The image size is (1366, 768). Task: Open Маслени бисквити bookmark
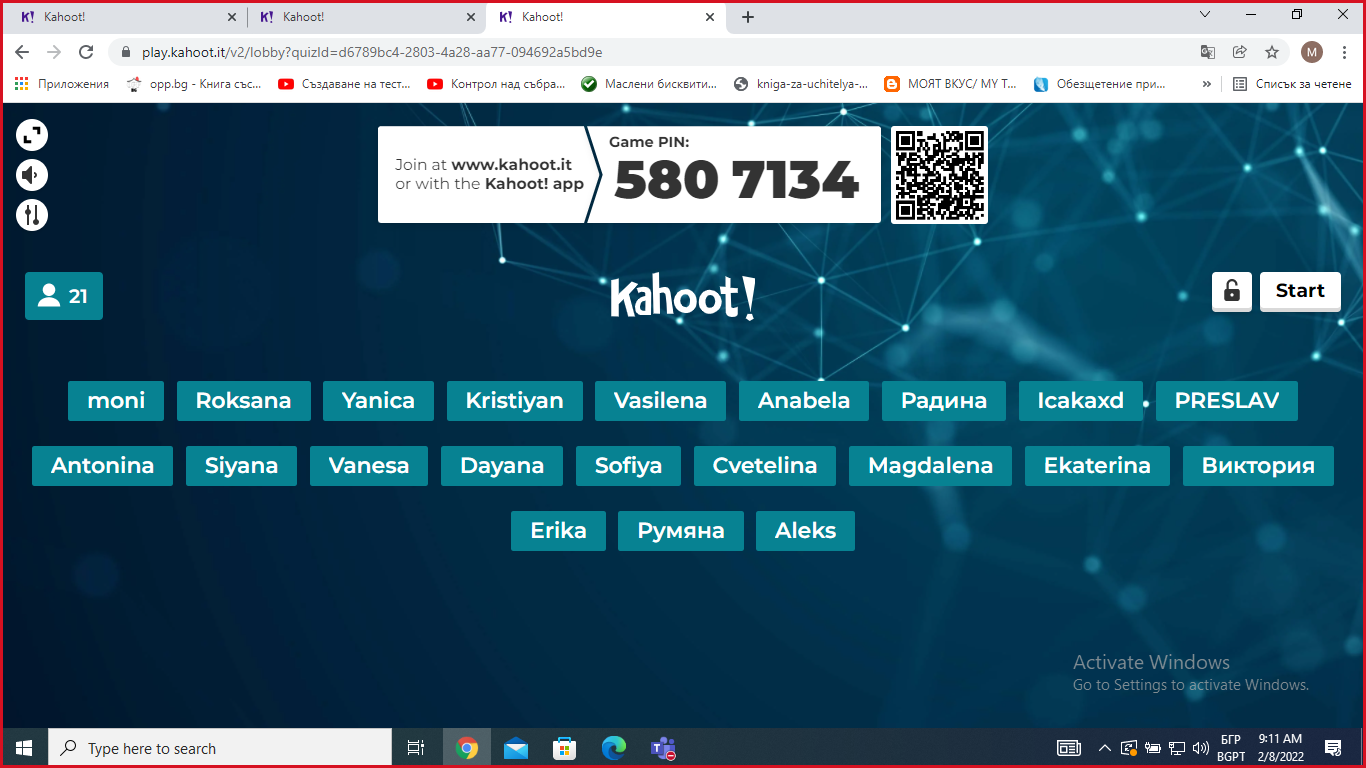click(x=649, y=84)
